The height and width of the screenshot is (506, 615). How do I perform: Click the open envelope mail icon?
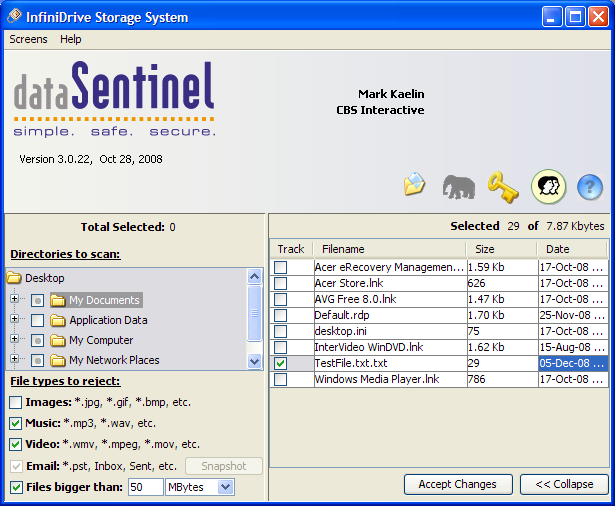[414, 184]
